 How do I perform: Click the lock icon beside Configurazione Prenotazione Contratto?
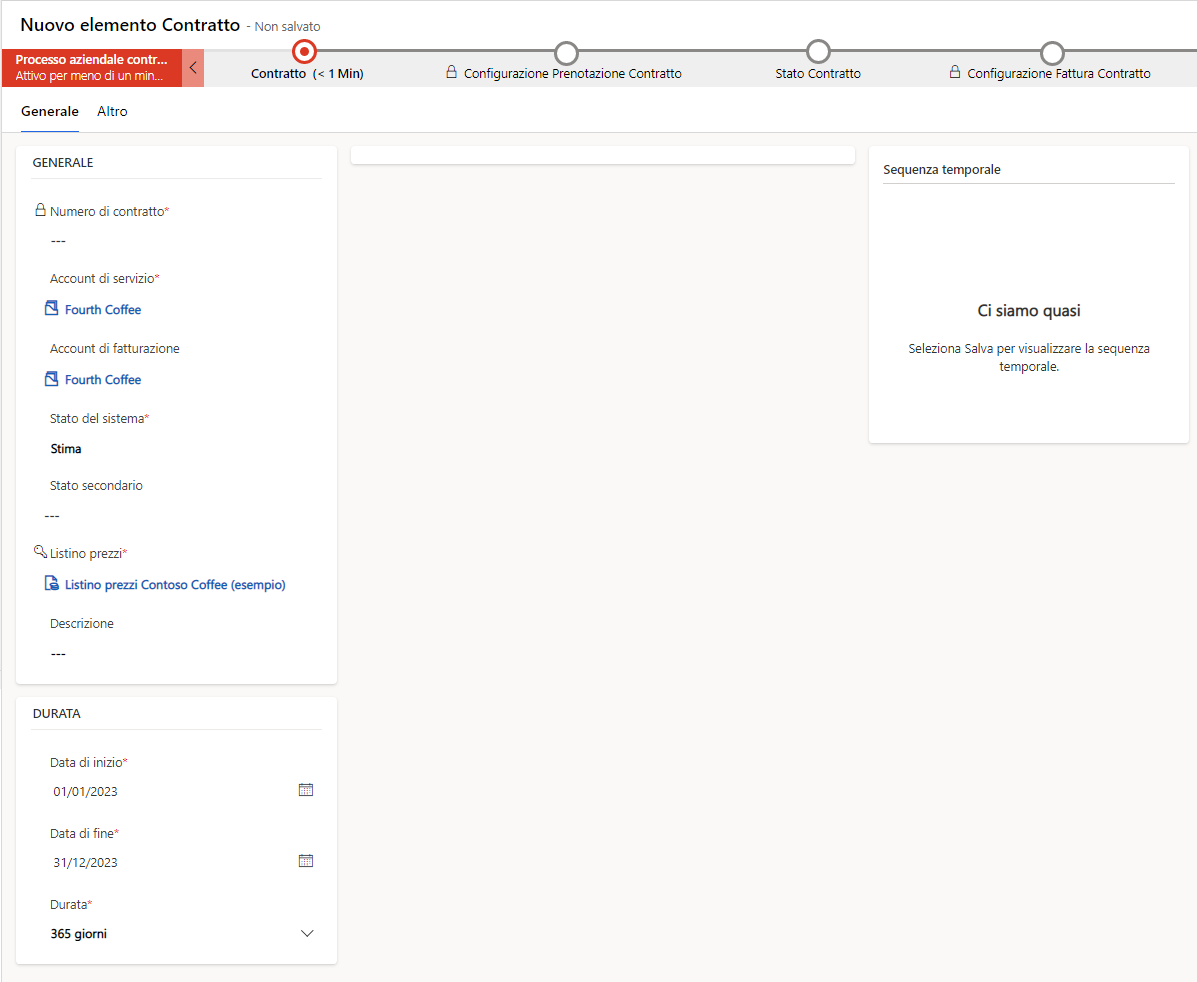[451, 73]
